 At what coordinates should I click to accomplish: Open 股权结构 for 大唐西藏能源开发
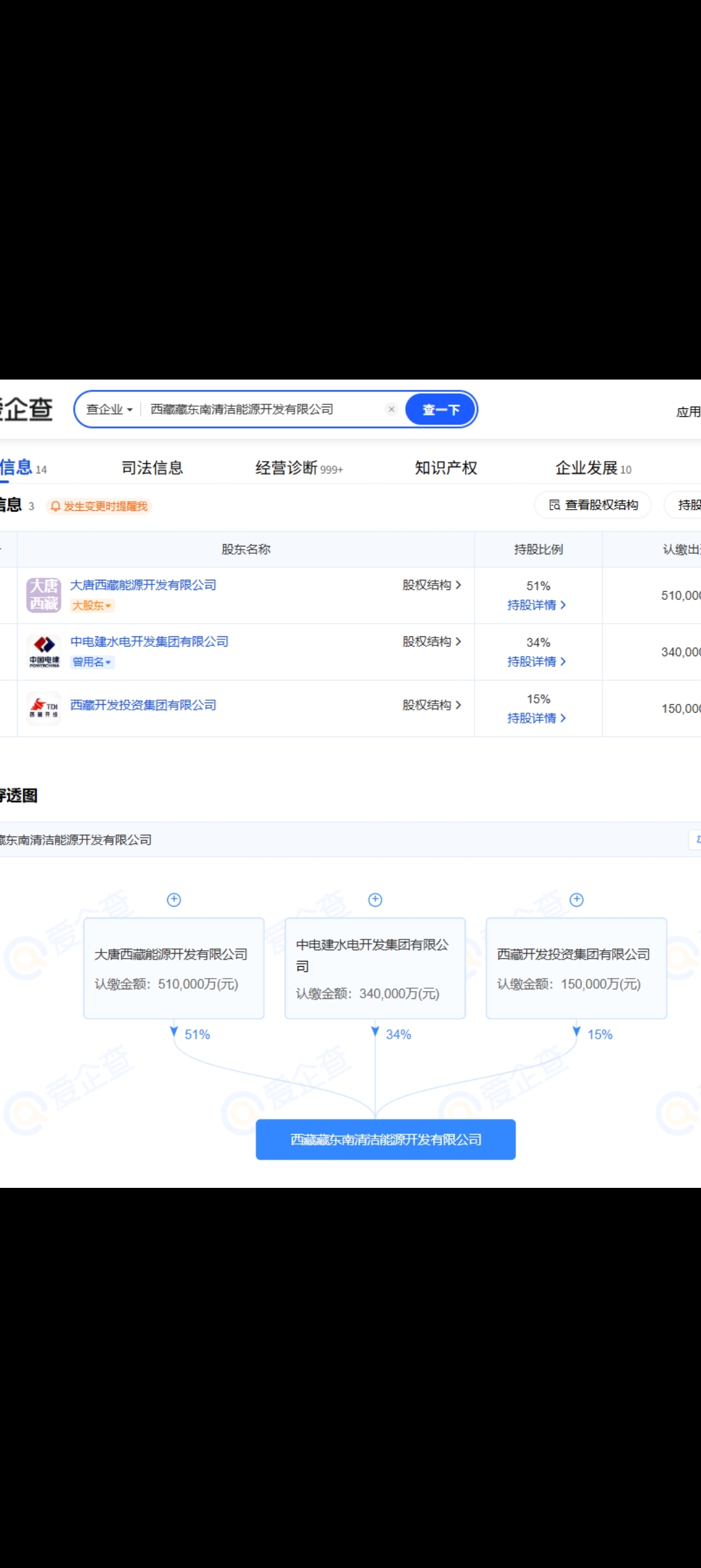click(431, 585)
